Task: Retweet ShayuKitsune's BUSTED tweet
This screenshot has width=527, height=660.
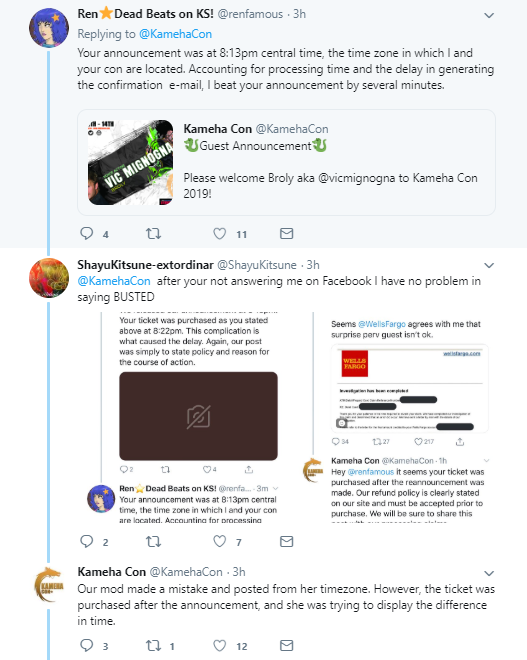Action: [153, 541]
